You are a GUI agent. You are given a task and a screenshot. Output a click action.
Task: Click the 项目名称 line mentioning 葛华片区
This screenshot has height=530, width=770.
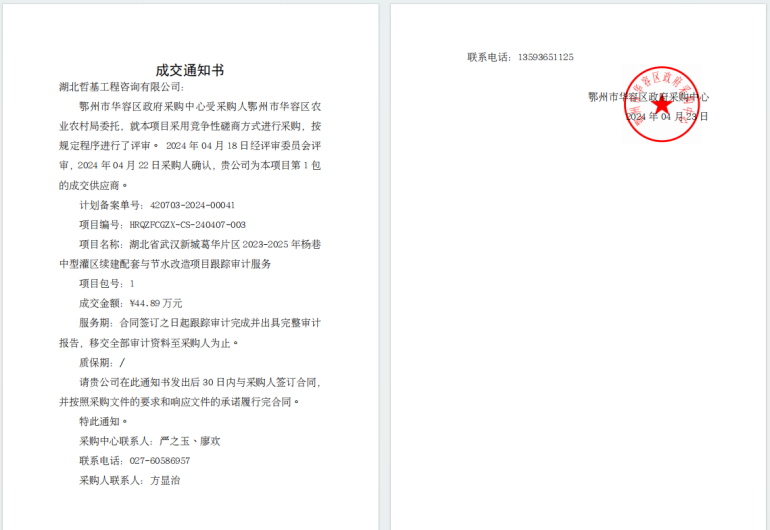(x=200, y=244)
